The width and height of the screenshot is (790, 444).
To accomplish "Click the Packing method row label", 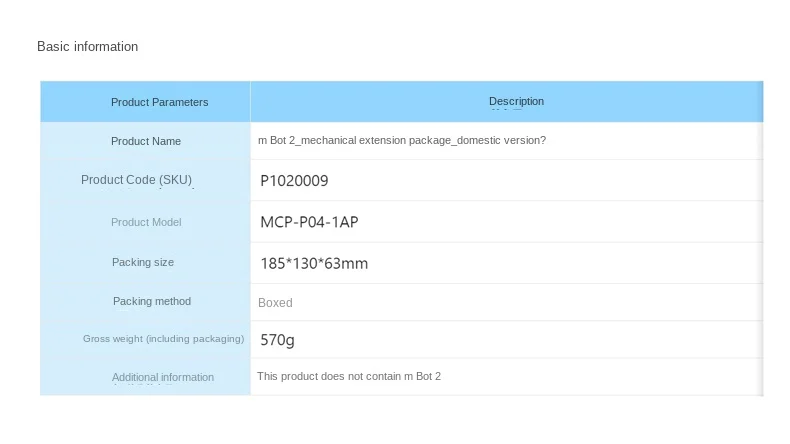I will (152, 301).
